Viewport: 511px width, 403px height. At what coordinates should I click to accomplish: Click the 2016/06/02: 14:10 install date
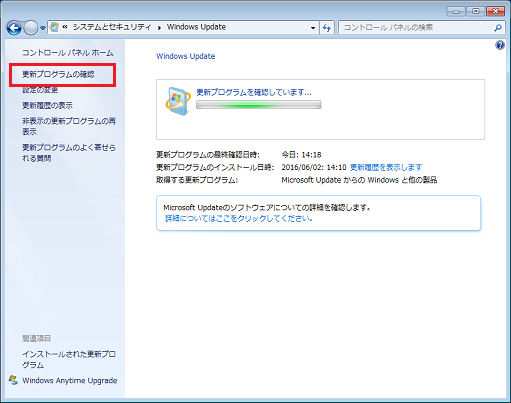click(x=314, y=167)
